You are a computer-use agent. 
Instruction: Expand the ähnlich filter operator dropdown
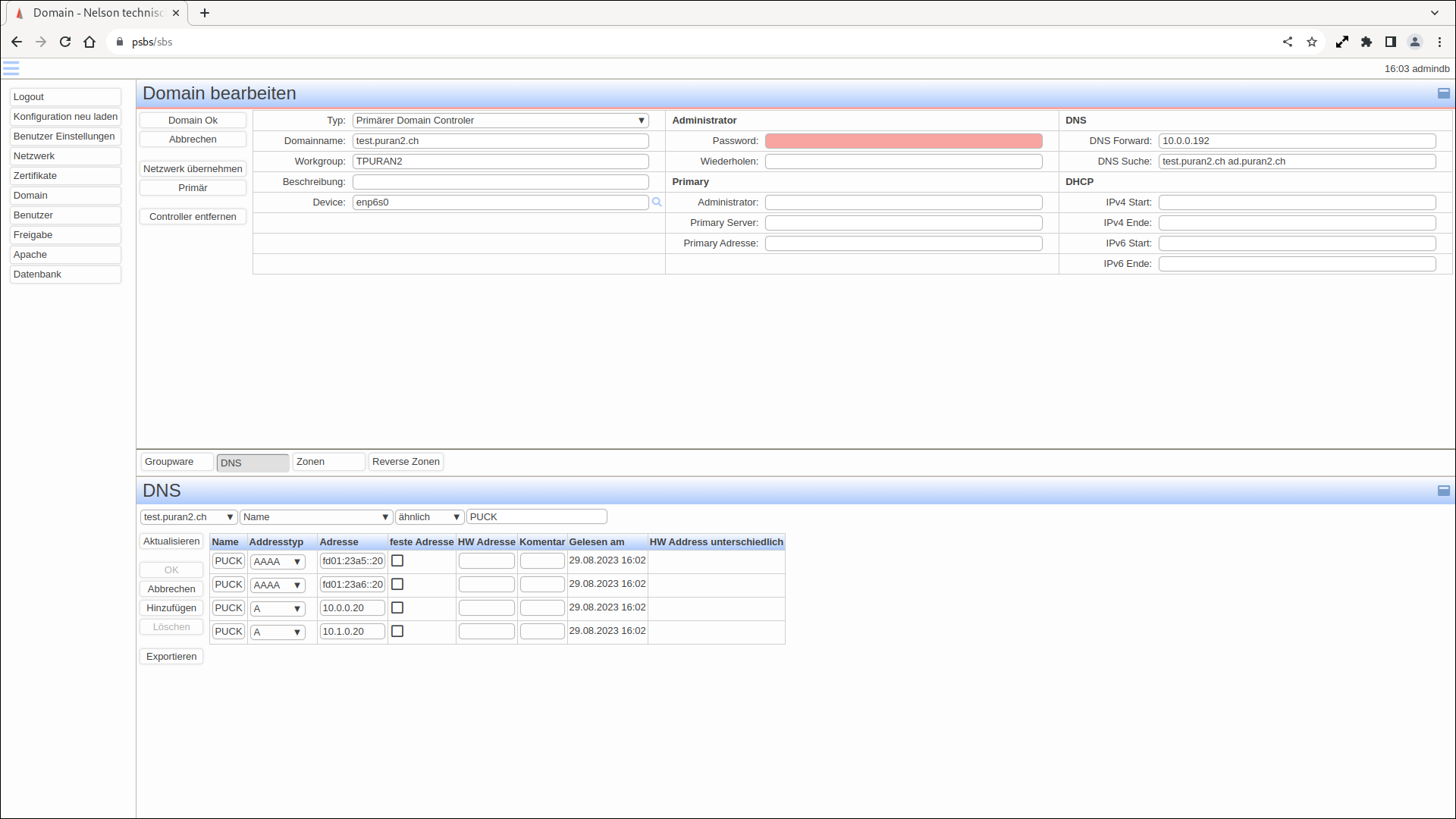point(429,517)
